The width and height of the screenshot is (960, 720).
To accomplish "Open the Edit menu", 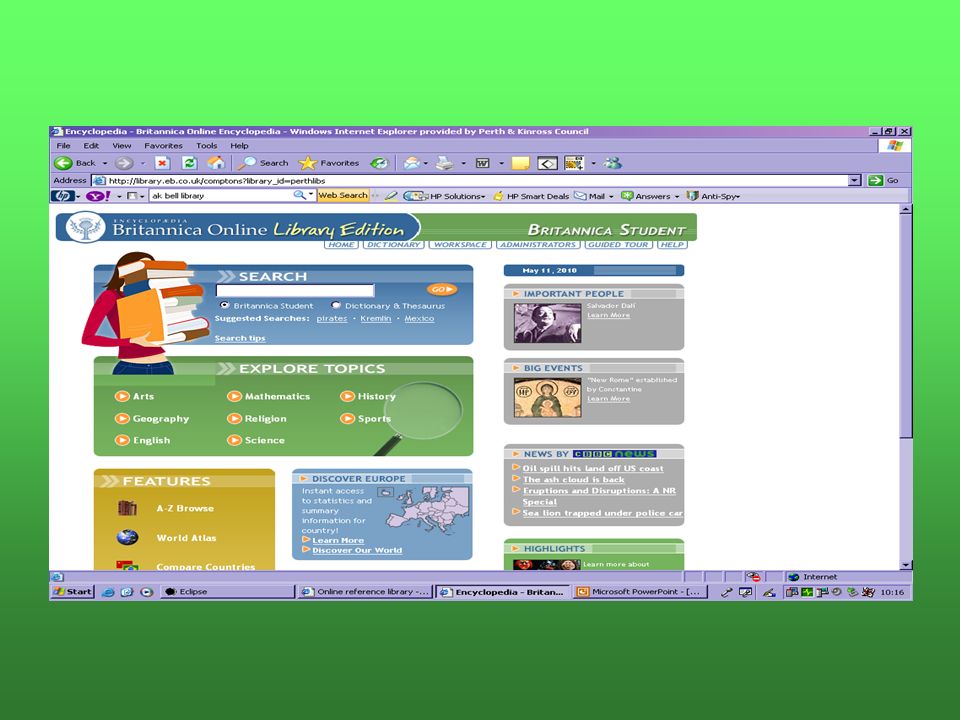I will tap(91, 146).
